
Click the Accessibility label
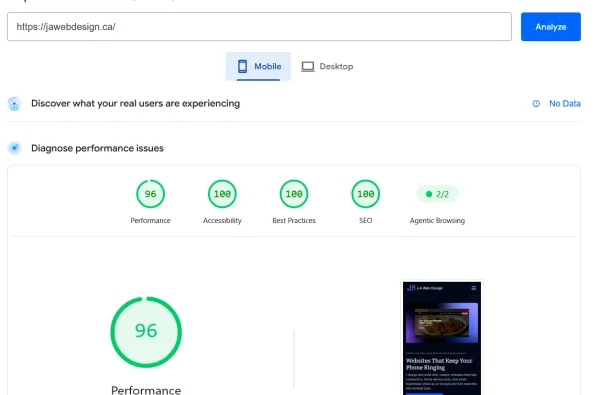coord(222,220)
